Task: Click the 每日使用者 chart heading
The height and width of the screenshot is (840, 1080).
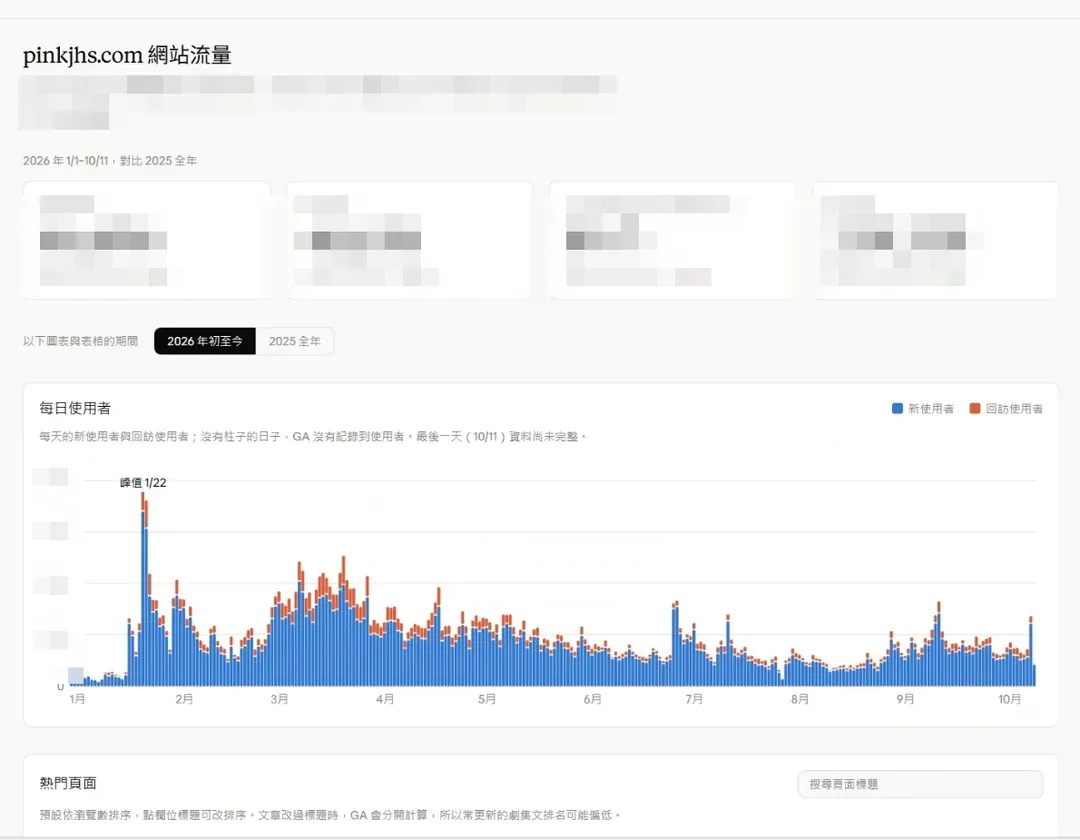Action: 75,408
